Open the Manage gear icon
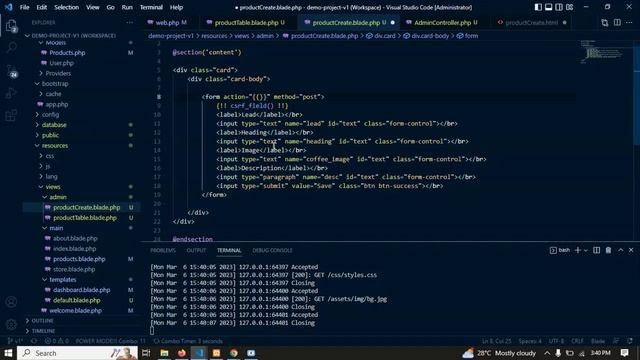Image resolution: width=640 pixels, height=360 pixels. [11, 324]
